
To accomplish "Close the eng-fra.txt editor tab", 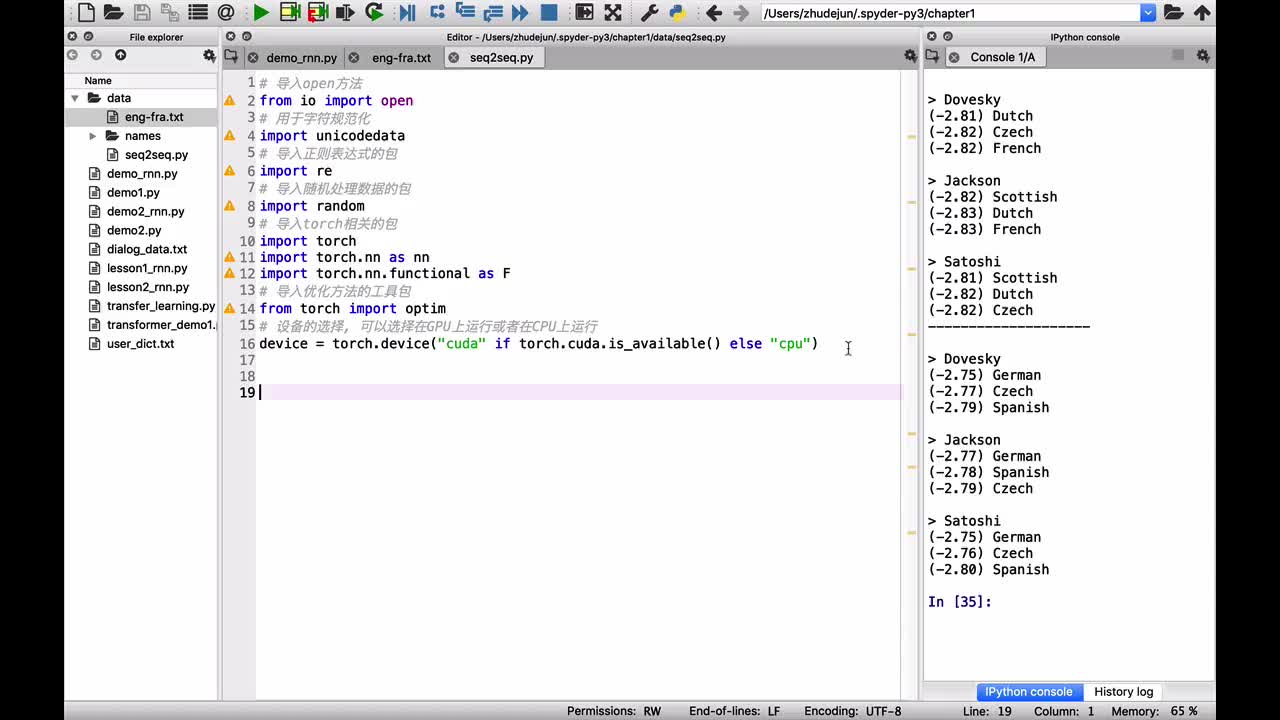I will tap(354, 58).
